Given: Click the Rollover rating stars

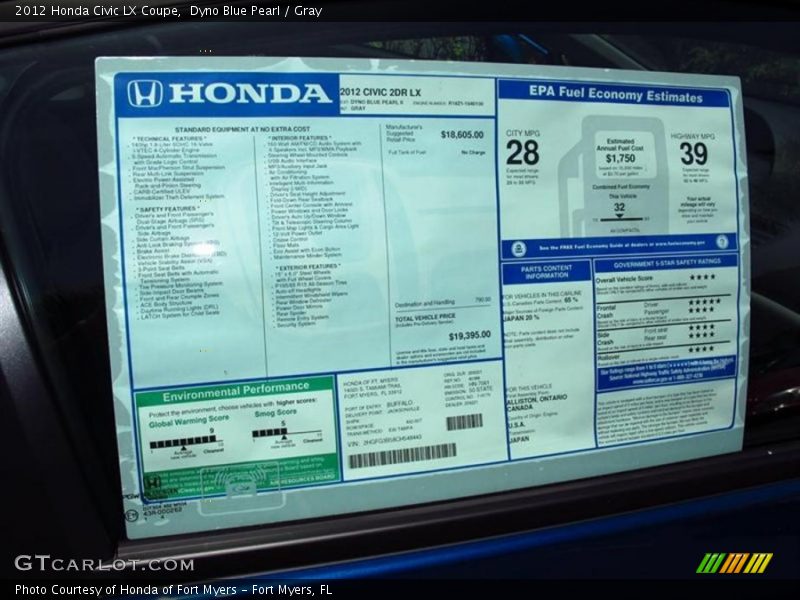Looking at the screenshot, I should (x=701, y=349).
